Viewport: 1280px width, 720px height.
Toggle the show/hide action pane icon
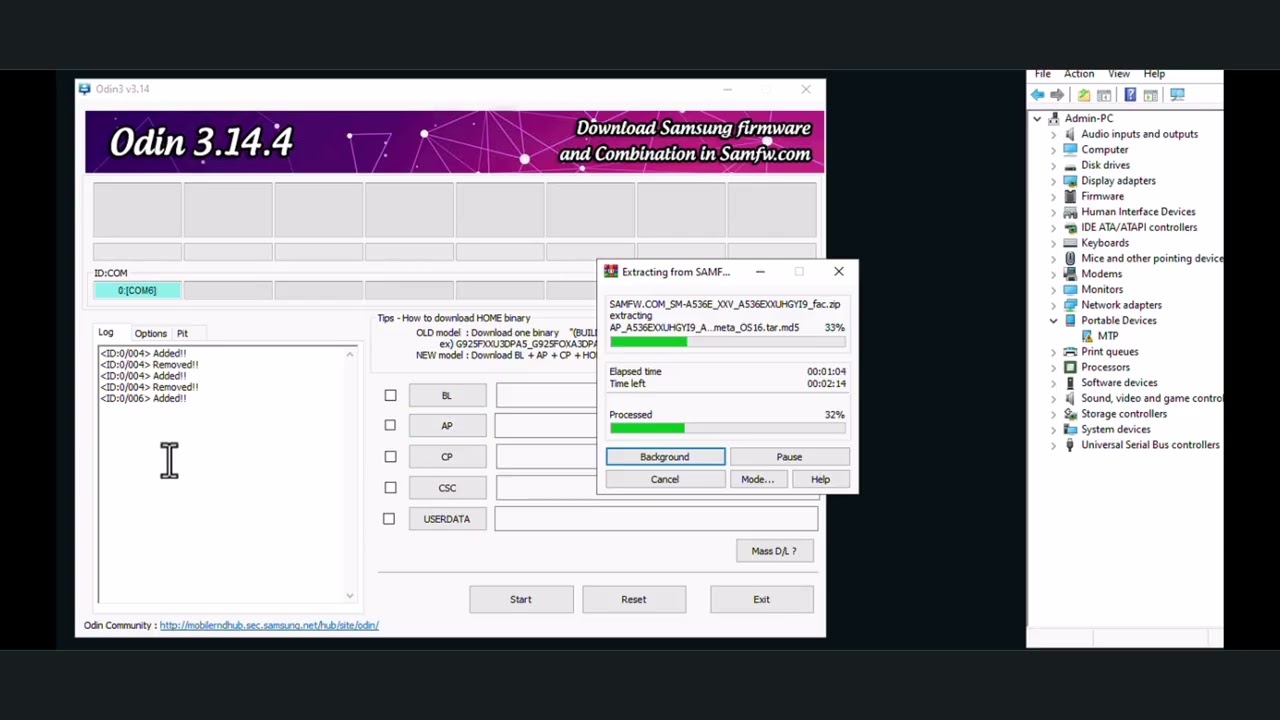click(1151, 95)
